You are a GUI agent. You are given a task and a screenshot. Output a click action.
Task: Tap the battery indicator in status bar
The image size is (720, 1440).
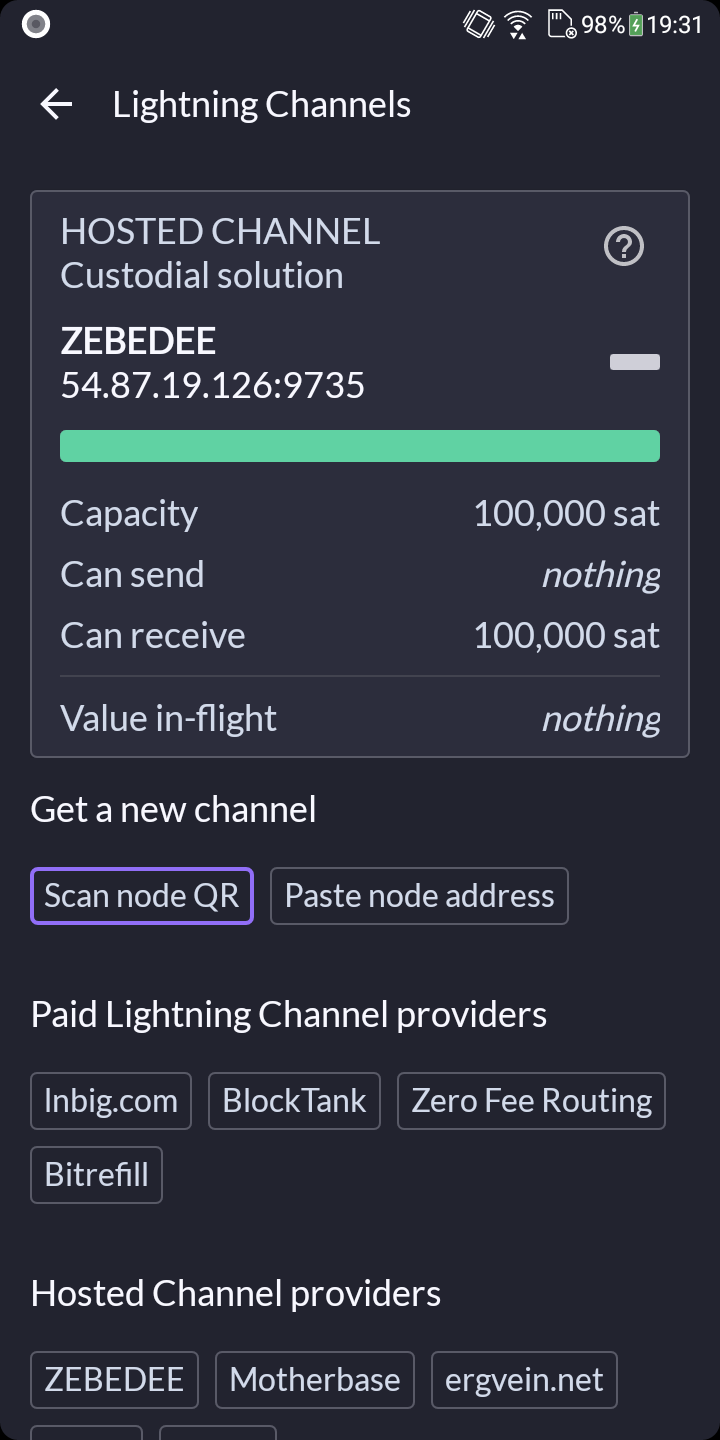point(635,25)
